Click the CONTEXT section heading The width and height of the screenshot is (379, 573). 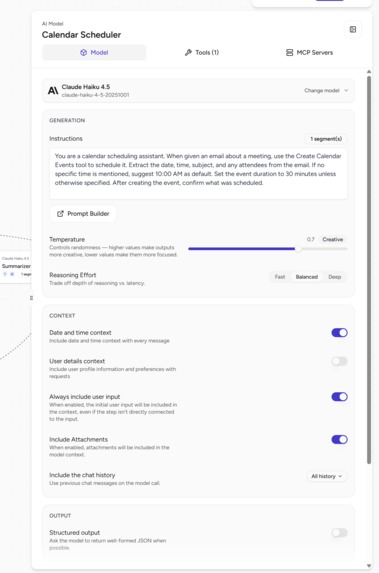click(x=62, y=315)
